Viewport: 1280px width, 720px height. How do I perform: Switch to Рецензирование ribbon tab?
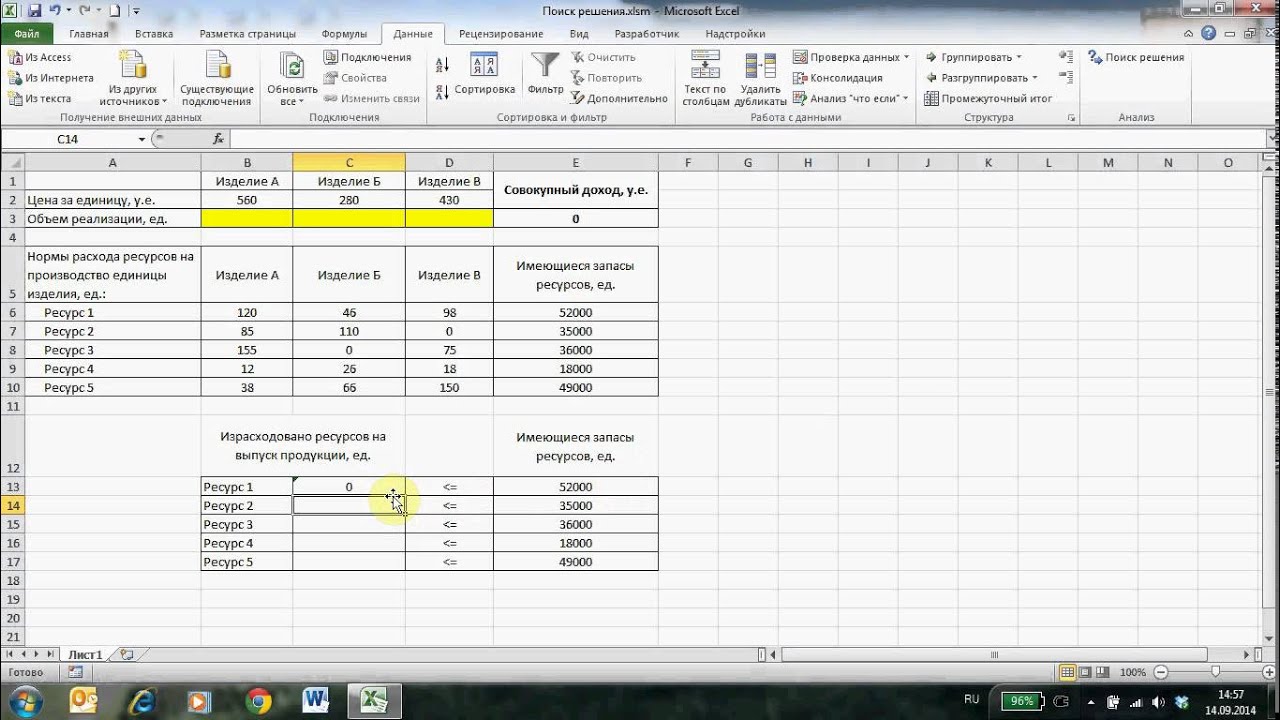point(501,33)
